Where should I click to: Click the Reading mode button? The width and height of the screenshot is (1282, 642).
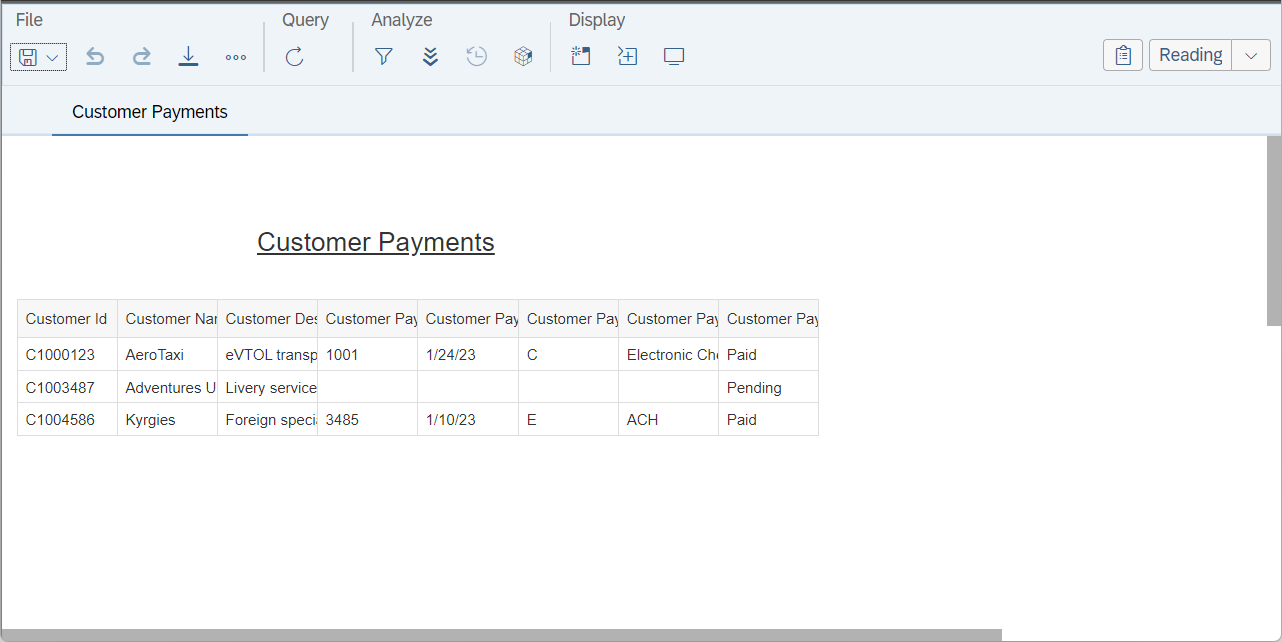click(x=1190, y=55)
